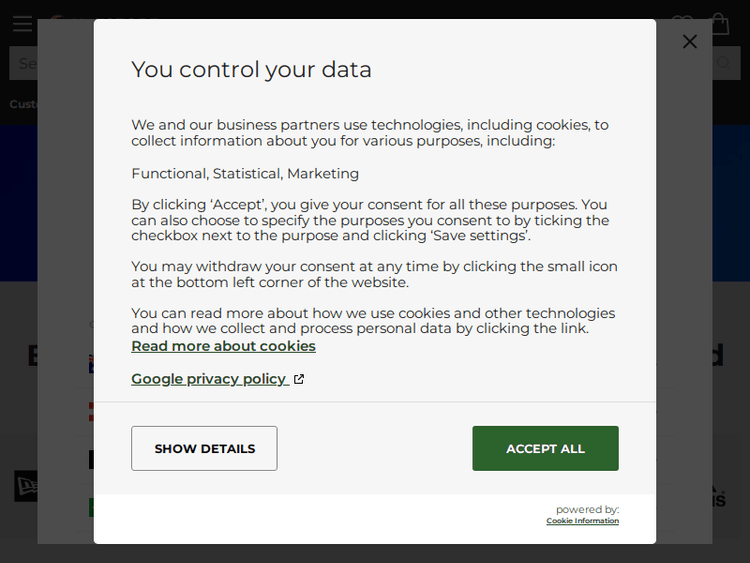Click the 'You control your data' heading
The image size is (750, 563).
(x=251, y=69)
